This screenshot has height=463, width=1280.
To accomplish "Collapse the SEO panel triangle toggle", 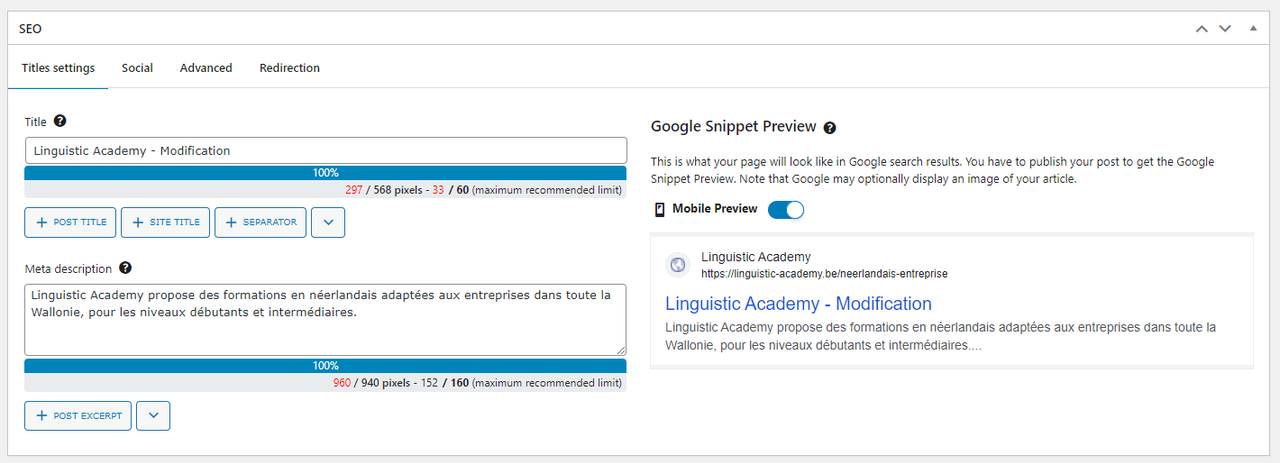I will [1253, 29].
